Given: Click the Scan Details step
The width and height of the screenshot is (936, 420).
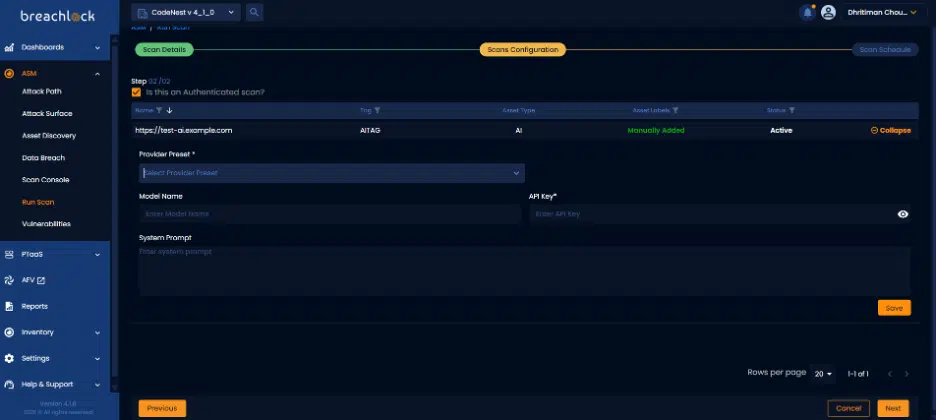Looking at the screenshot, I should (164, 50).
